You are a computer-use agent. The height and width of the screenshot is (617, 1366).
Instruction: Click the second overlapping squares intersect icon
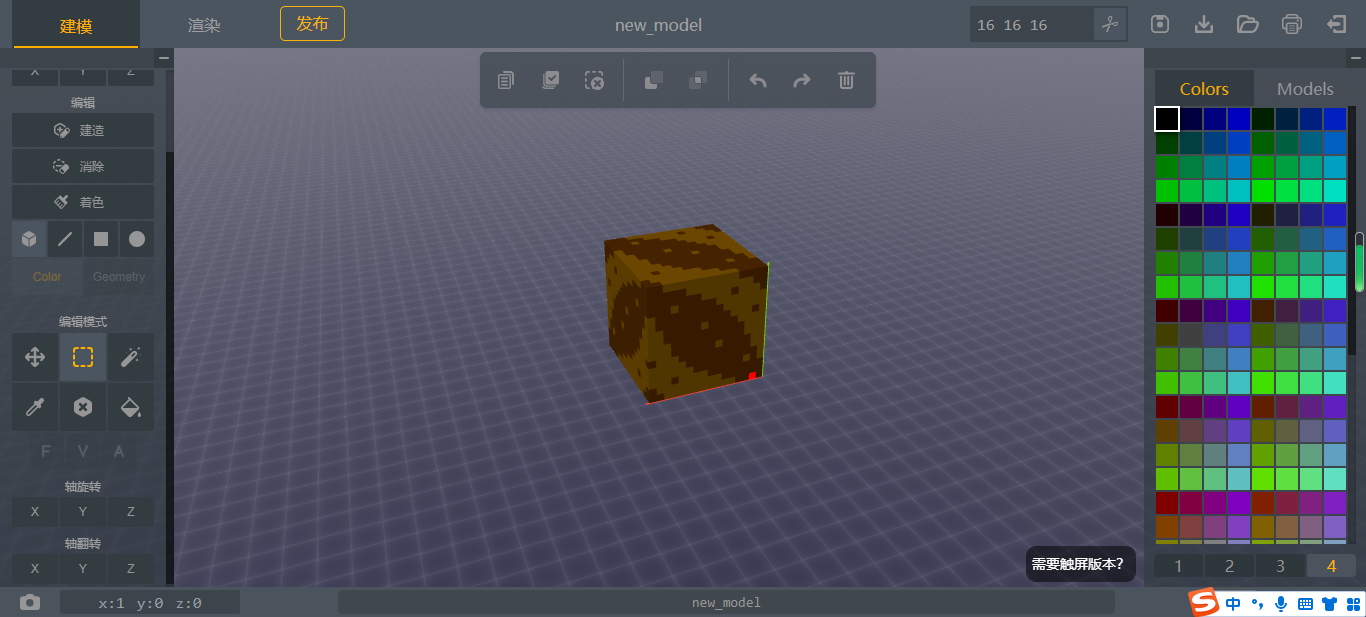[698, 80]
